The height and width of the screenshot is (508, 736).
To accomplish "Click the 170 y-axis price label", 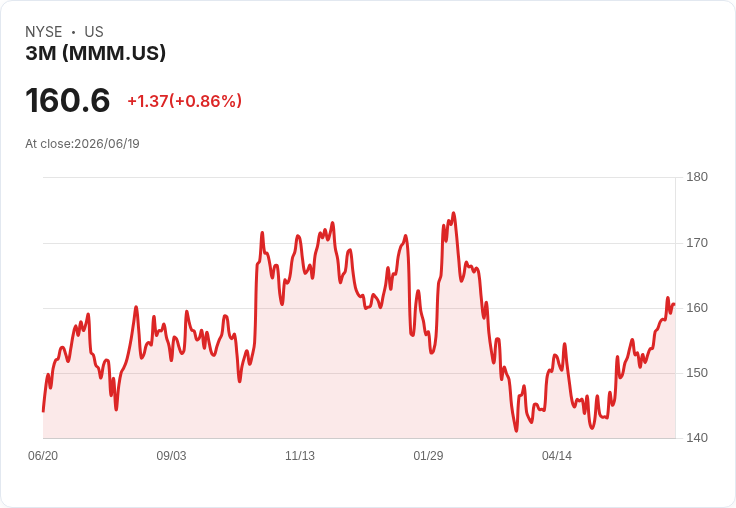I will pyautogui.click(x=697, y=243).
